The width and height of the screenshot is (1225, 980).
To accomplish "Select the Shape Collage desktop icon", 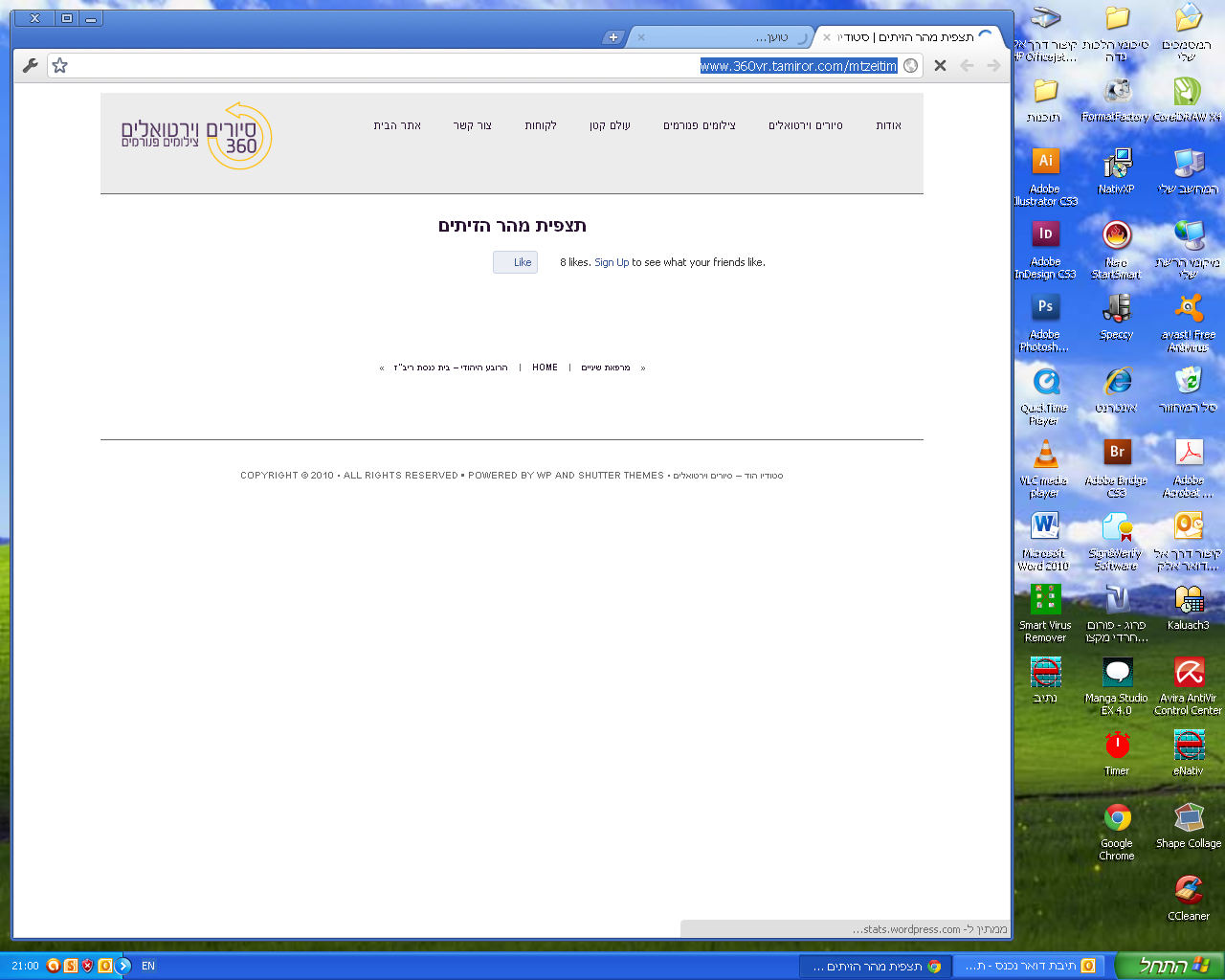I will pos(1189,825).
